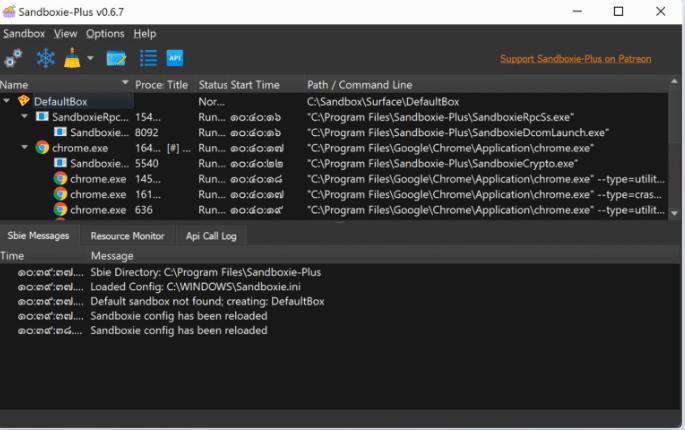Click process list scrollbar down arrow

pos(674,213)
